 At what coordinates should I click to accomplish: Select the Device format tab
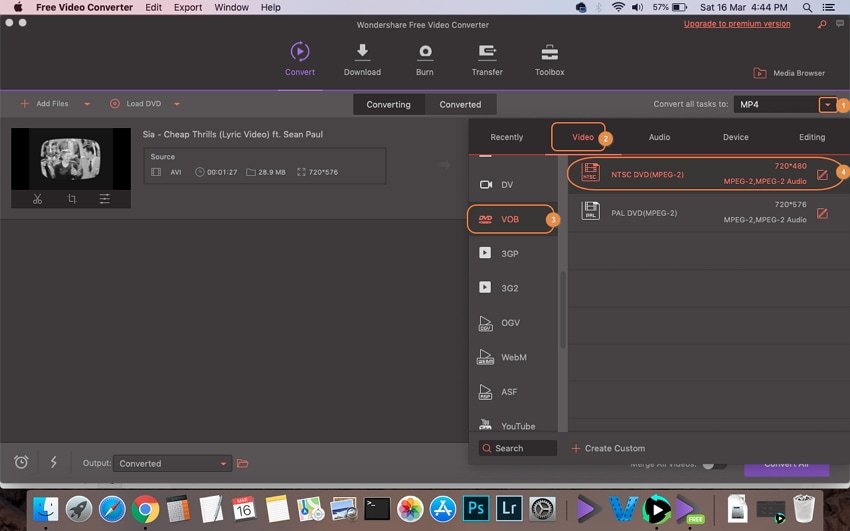point(736,137)
